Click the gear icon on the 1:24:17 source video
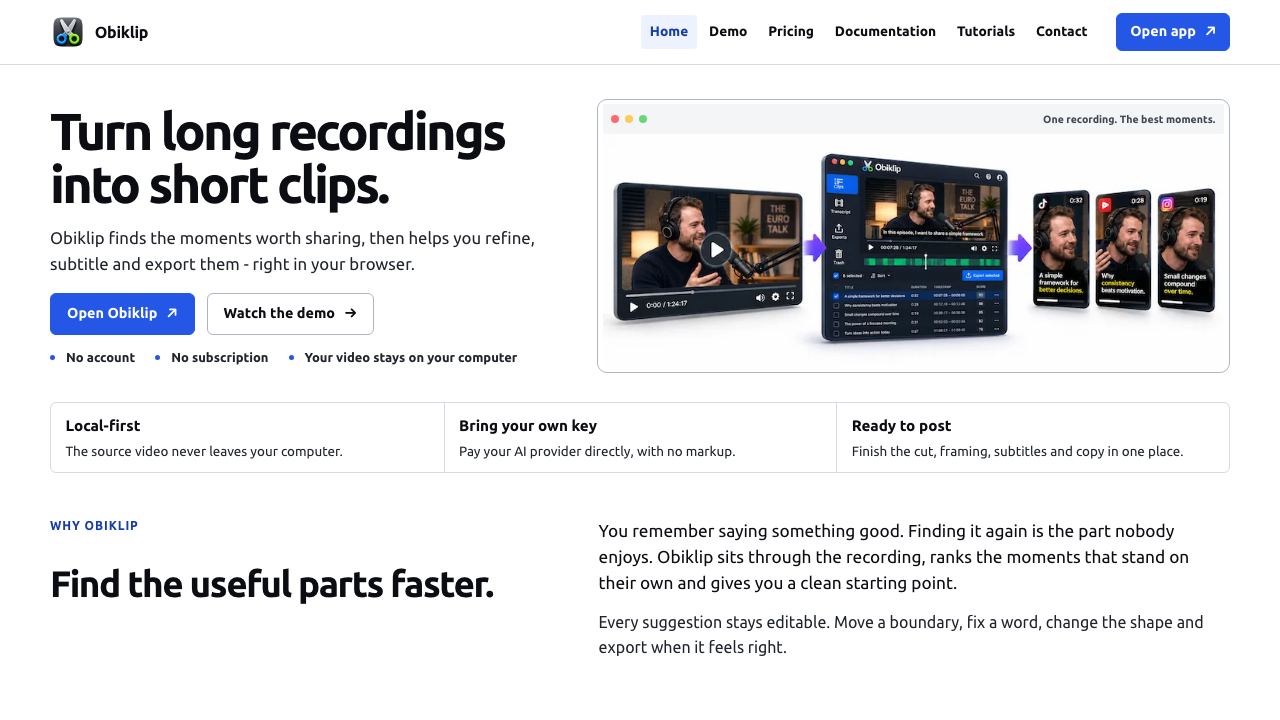 click(775, 297)
